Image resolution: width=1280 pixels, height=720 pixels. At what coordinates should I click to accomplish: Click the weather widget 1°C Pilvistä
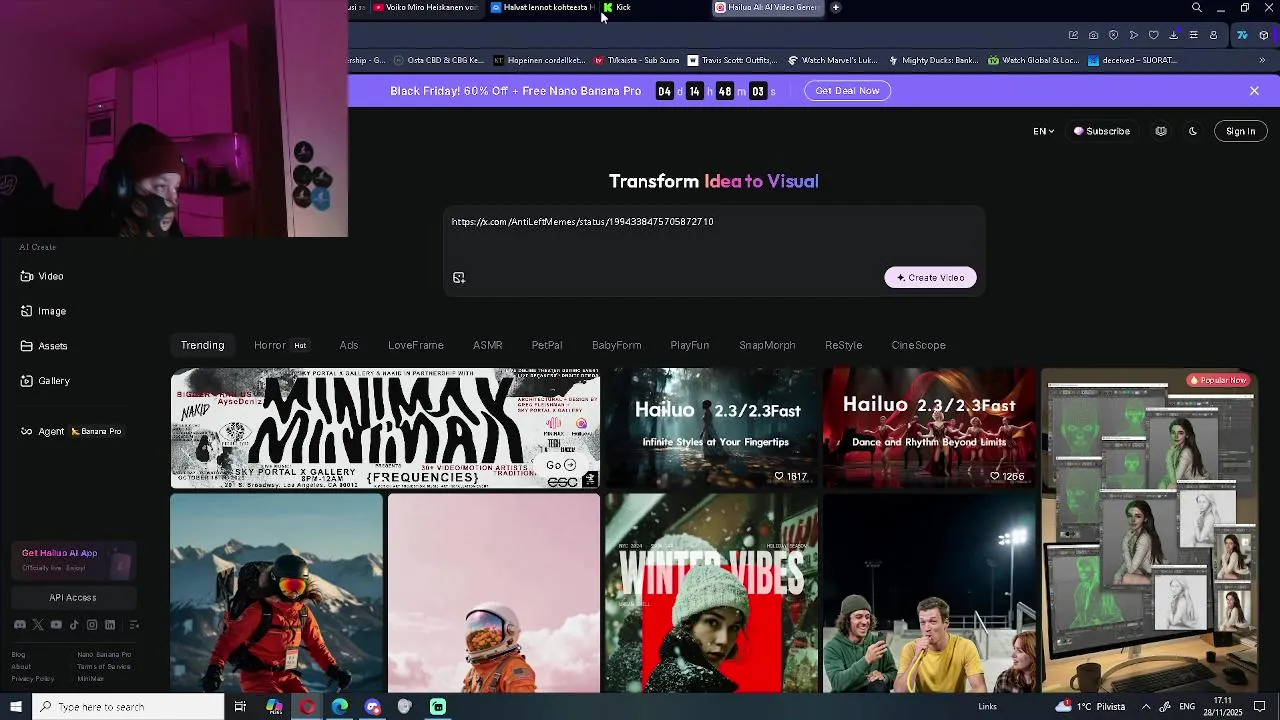(1090, 707)
